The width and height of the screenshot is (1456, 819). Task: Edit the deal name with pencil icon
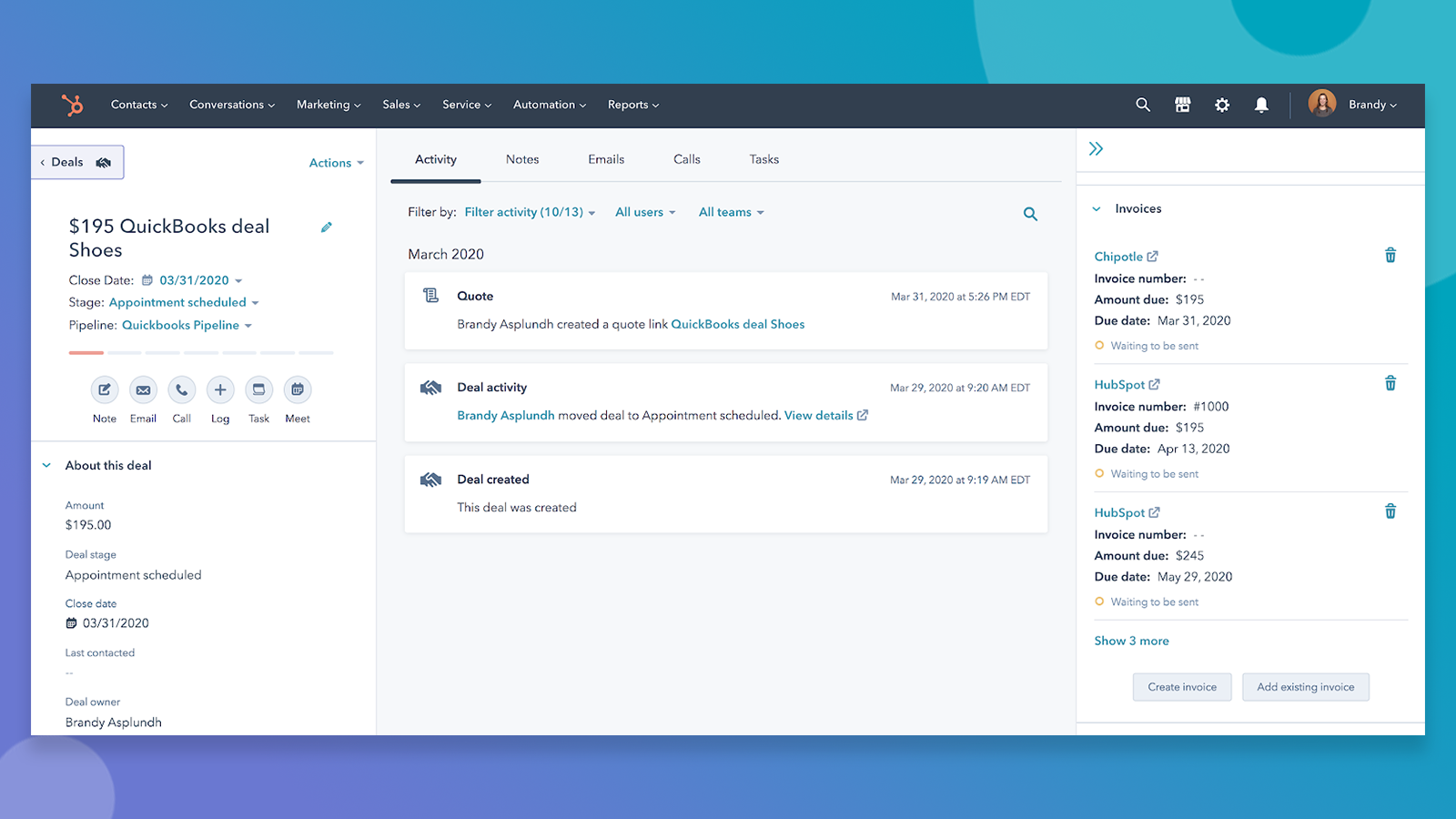click(327, 227)
